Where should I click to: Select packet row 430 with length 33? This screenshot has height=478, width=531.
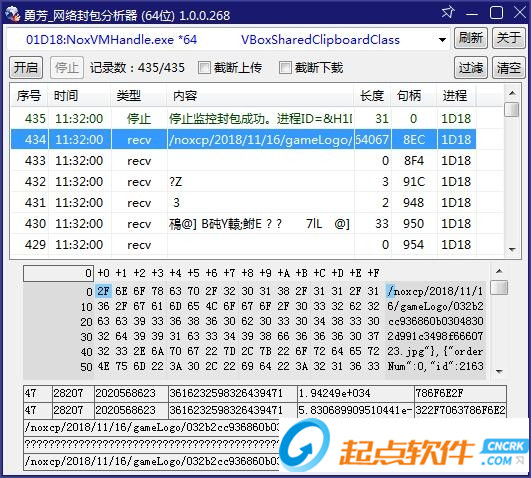pyautogui.click(x=243, y=224)
